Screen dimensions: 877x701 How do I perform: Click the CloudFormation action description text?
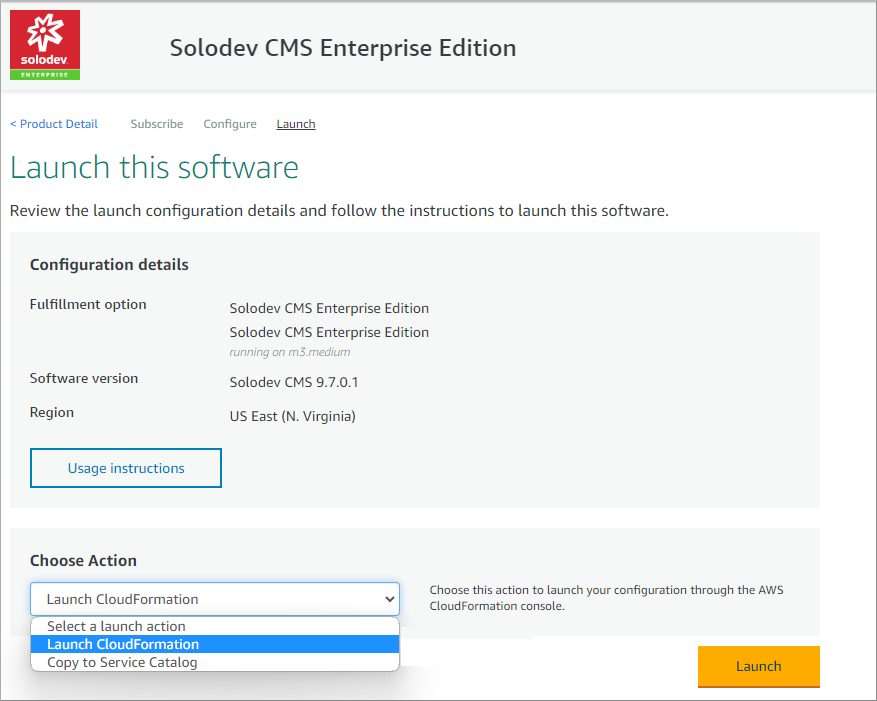(606, 598)
